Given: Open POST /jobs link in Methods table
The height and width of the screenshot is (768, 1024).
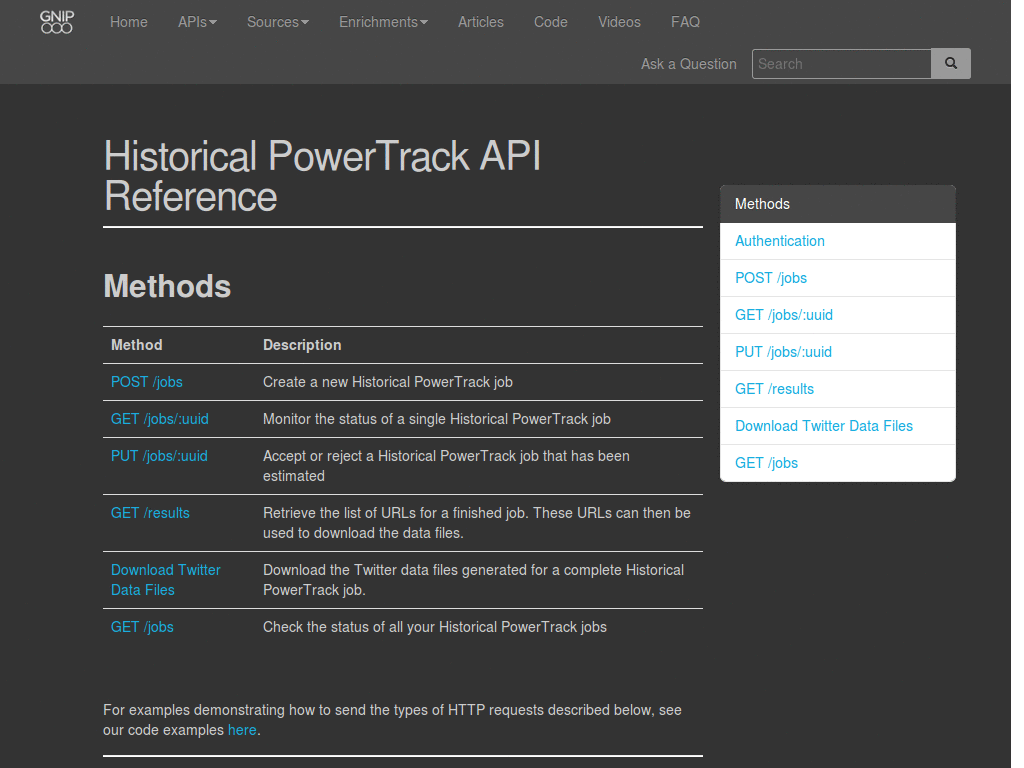Looking at the screenshot, I should coord(147,382).
